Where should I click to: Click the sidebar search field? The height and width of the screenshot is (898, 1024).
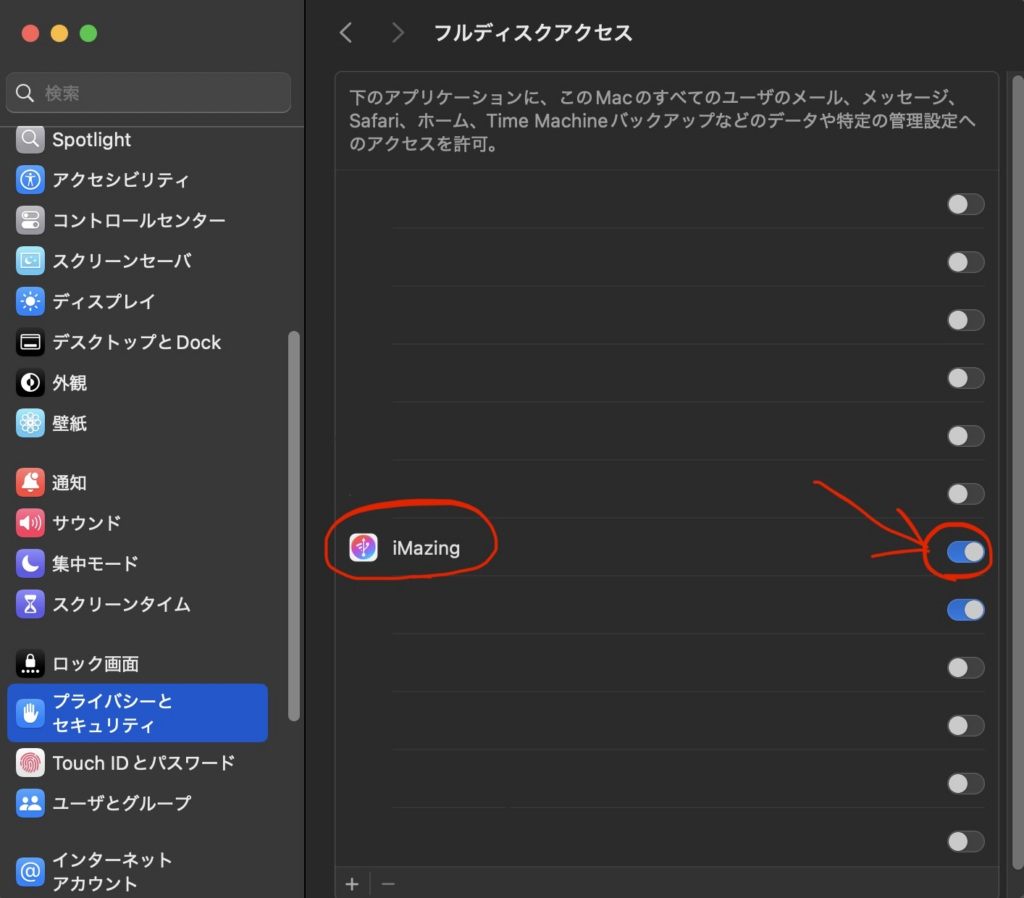click(x=150, y=93)
